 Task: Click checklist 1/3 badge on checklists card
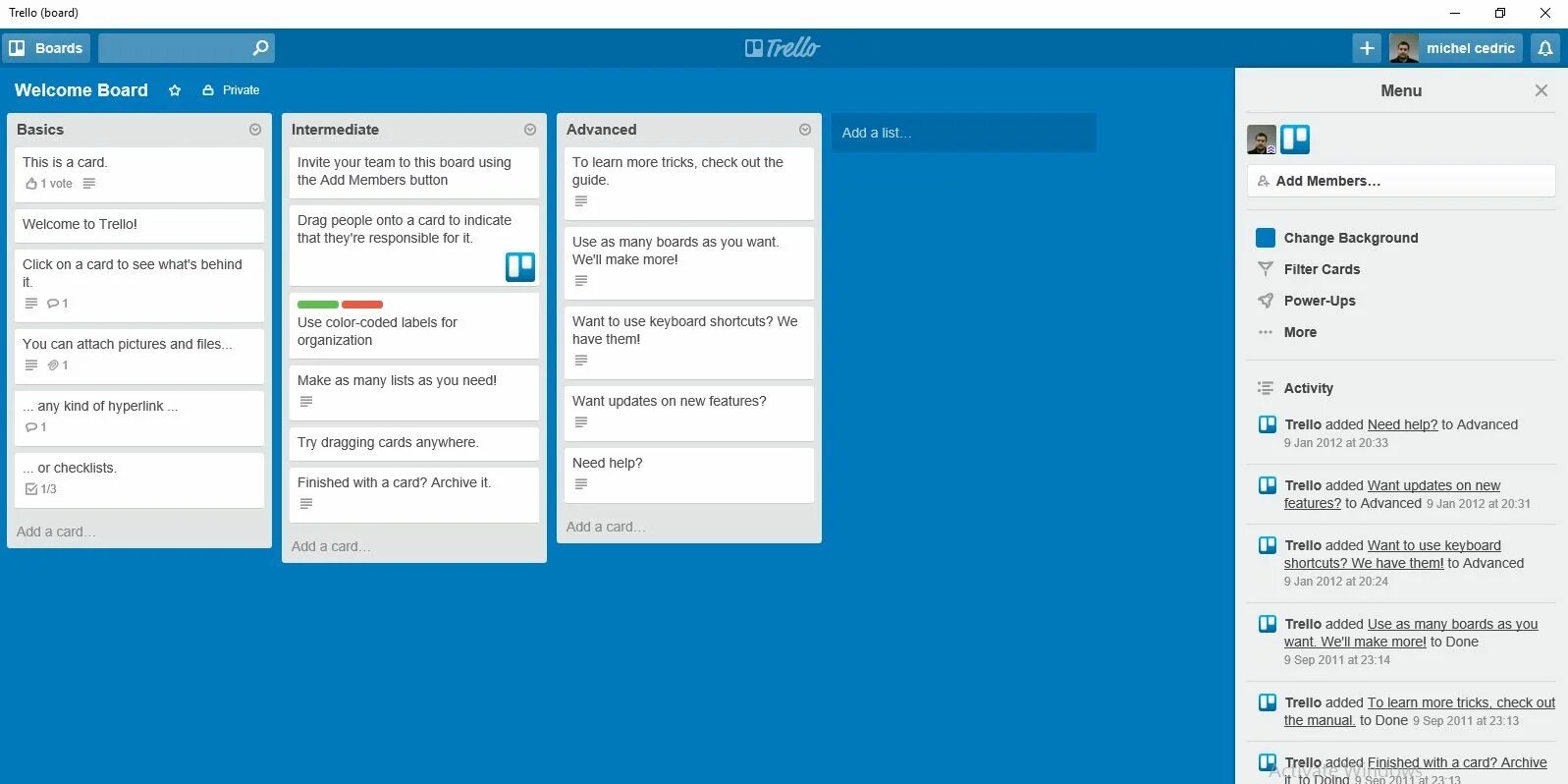[40, 489]
